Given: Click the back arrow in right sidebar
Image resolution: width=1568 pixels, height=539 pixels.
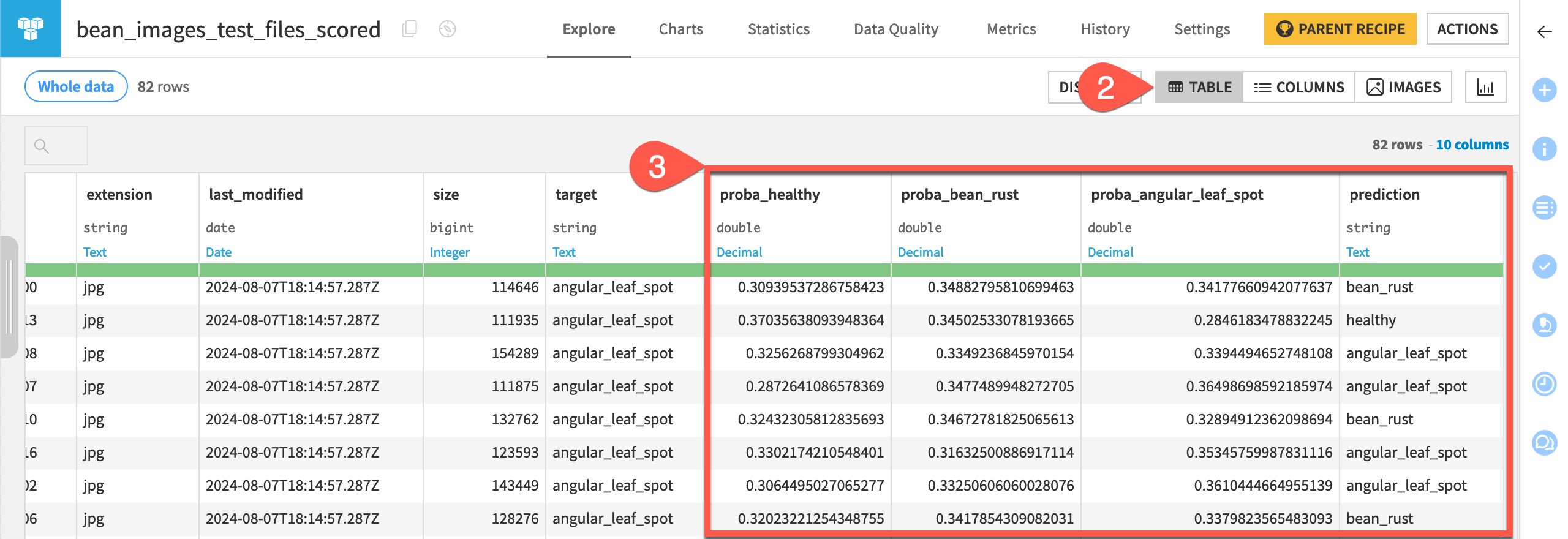Looking at the screenshot, I should (x=1544, y=32).
